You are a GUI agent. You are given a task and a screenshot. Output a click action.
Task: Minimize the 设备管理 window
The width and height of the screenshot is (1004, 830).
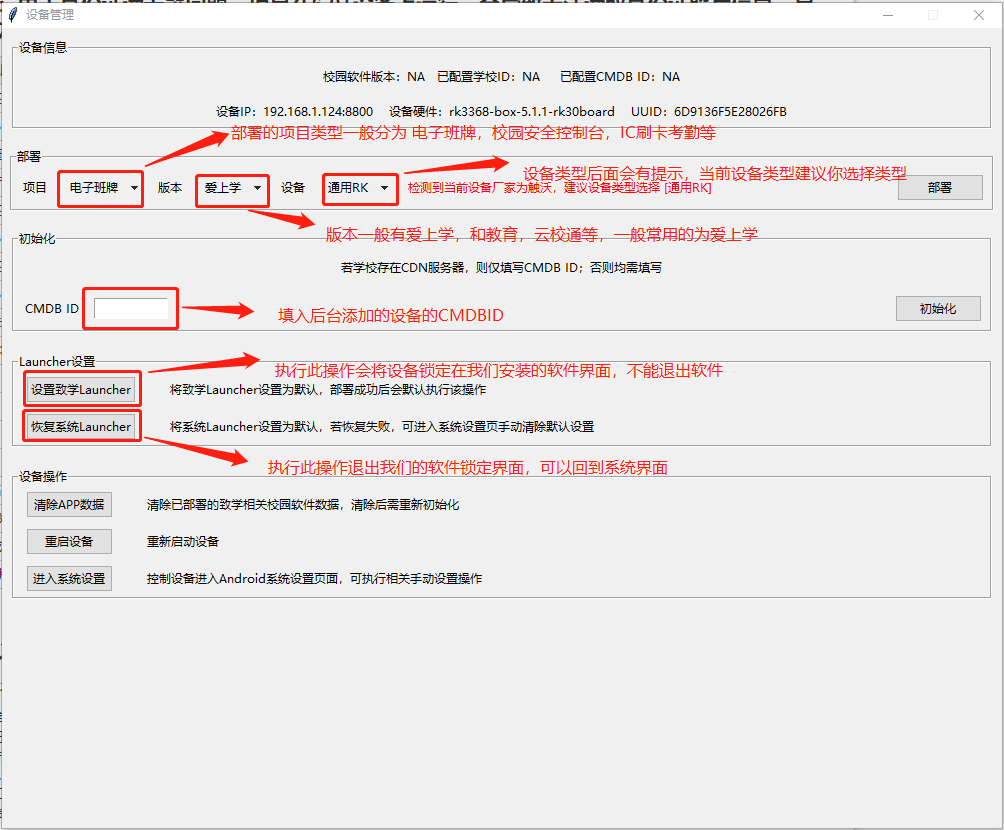coord(887,15)
